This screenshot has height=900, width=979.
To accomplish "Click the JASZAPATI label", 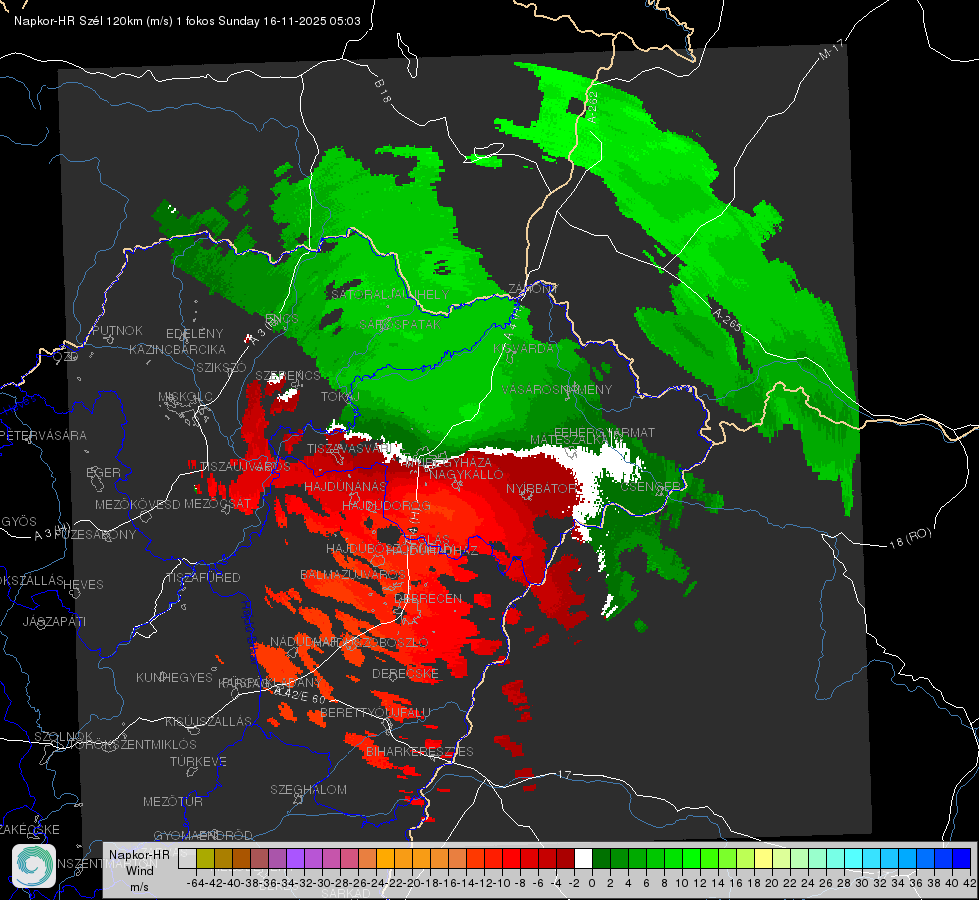I will pos(54,621).
